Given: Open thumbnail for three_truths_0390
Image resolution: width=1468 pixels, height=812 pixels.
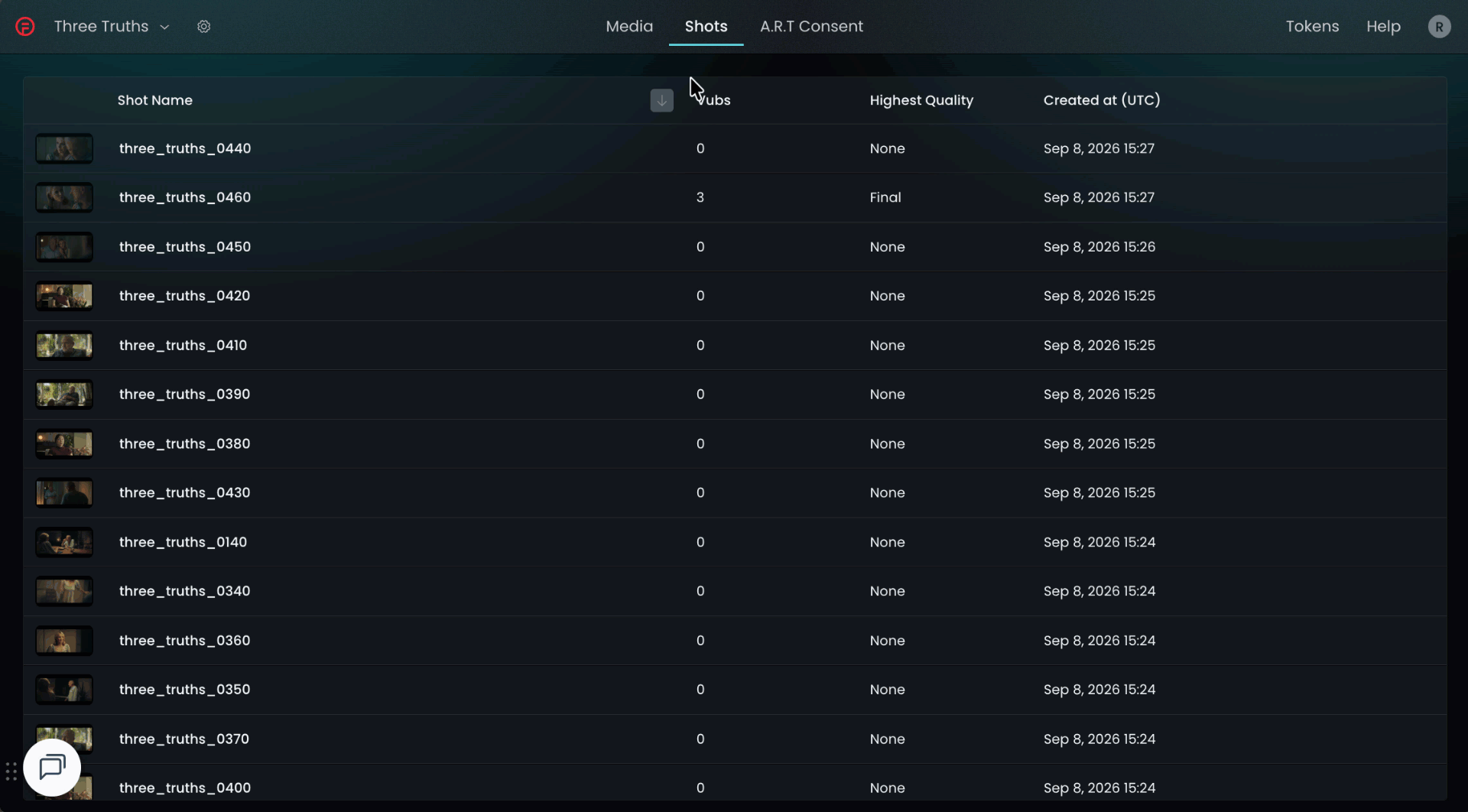Looking at the screenshot, I should 64,395.
